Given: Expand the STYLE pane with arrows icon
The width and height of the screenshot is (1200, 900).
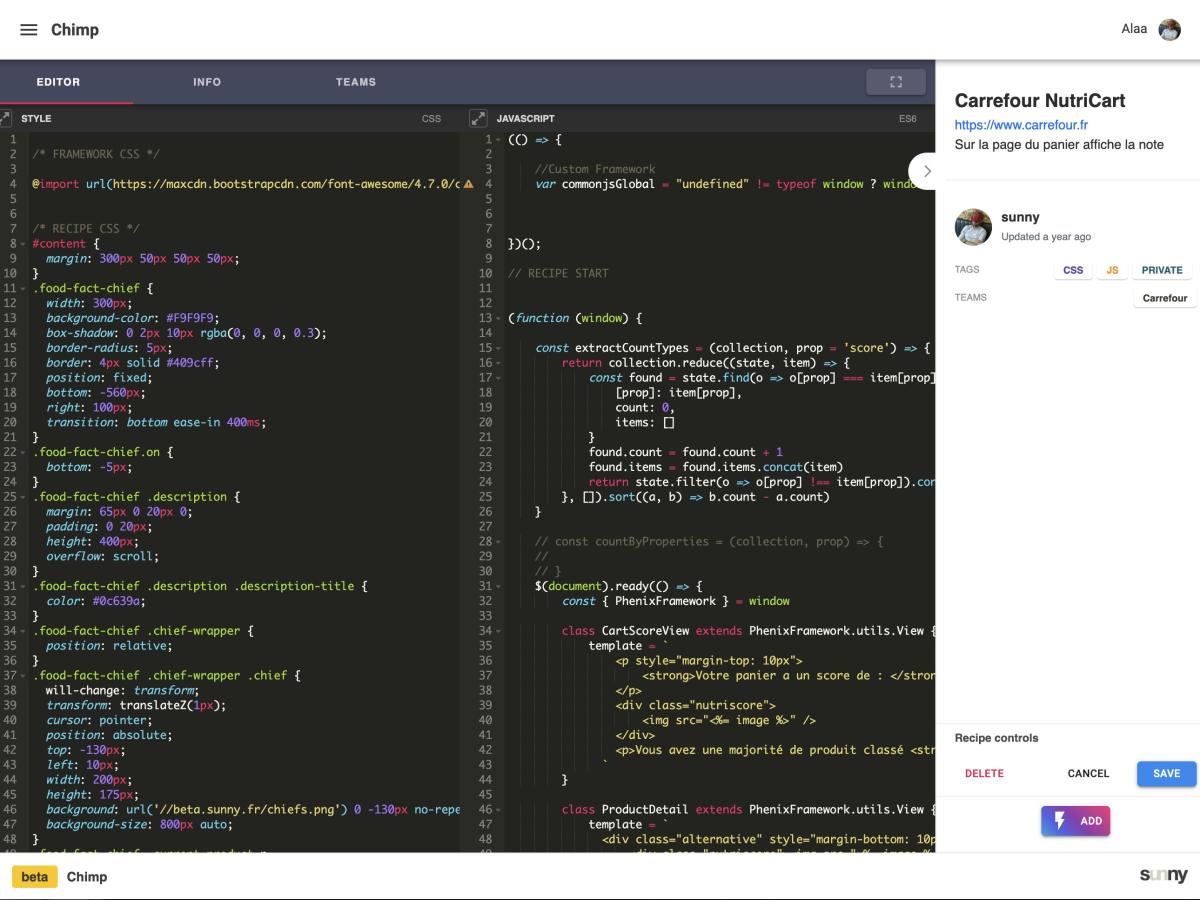Looking at the screenshot, I should click(5, 118).
